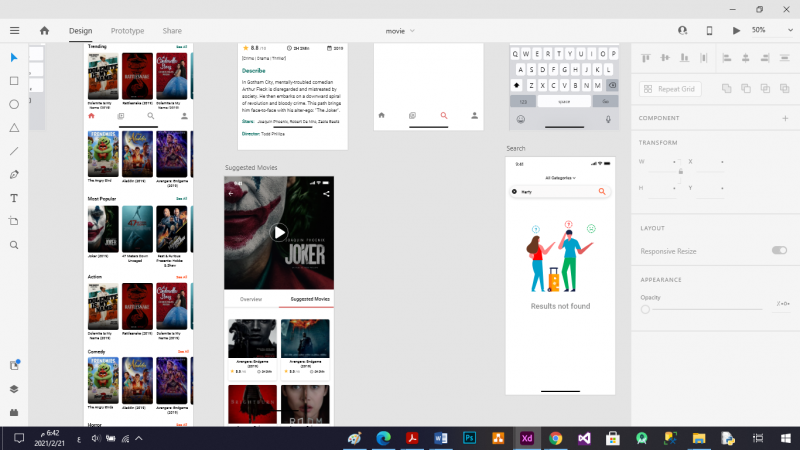Click the share icon on Joker artboard
The width and height of the screenshot is (800, 450).
pyautogui.click(x=326, y=194)
